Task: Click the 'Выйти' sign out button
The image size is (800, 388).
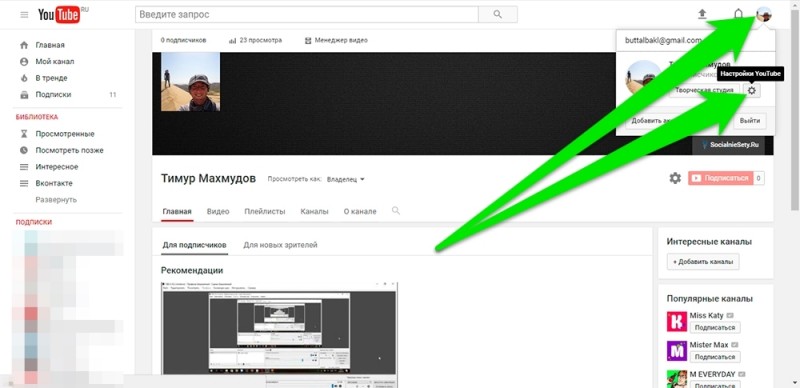Action: [x=750, y=121]
